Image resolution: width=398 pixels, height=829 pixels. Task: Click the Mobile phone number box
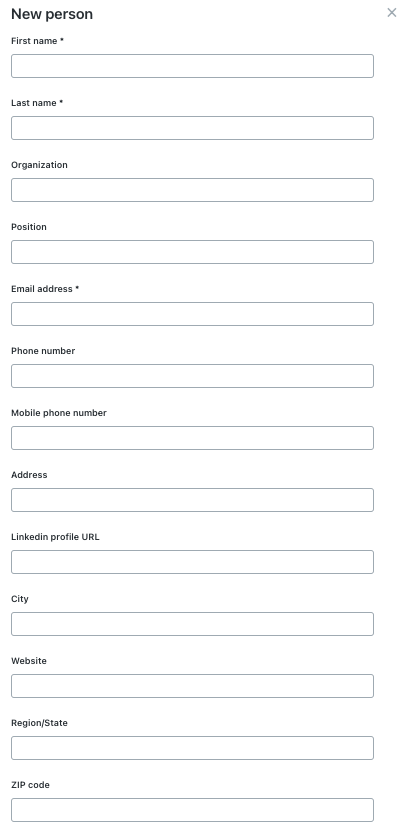(x=192, y=438)
